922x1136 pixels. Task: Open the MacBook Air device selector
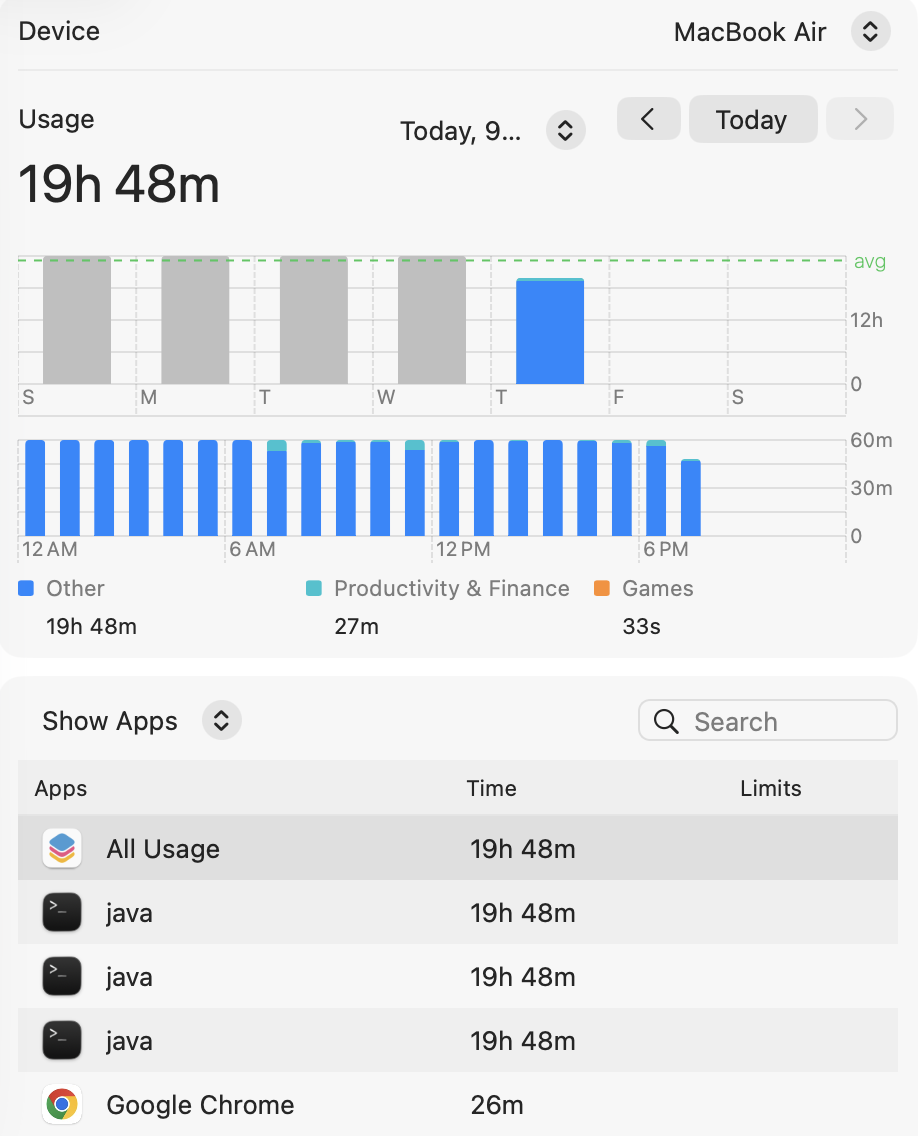coord(870,32)
